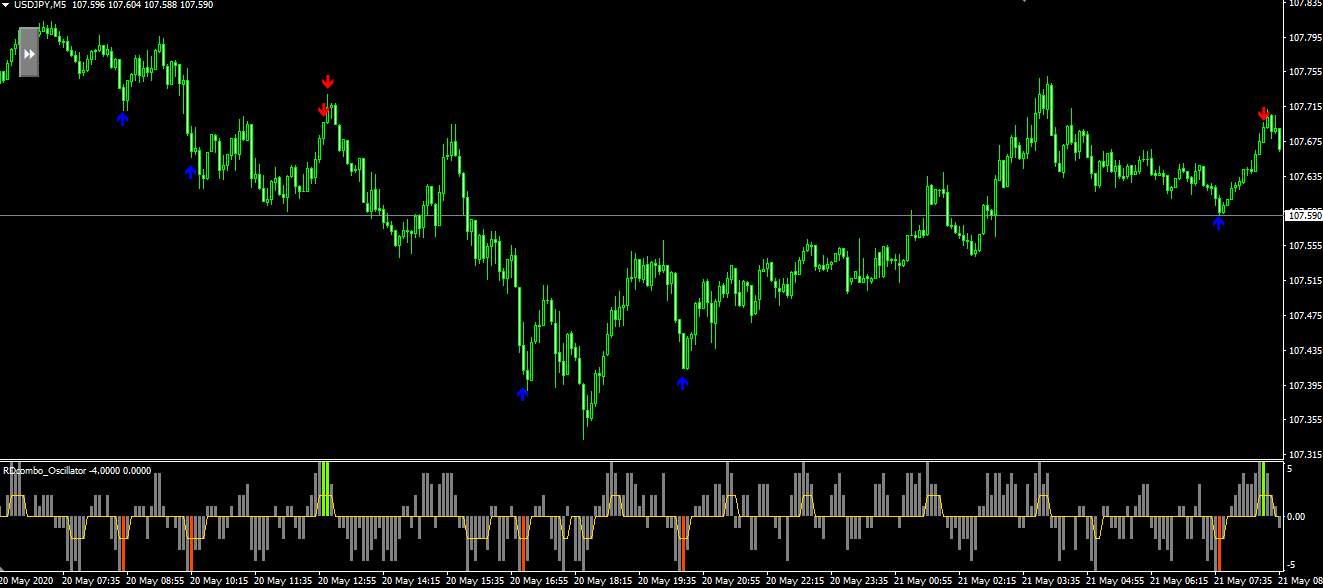Select the rightmost red sell arrow
Screen dimensions: 1323x588
[x=1263, y=113]
